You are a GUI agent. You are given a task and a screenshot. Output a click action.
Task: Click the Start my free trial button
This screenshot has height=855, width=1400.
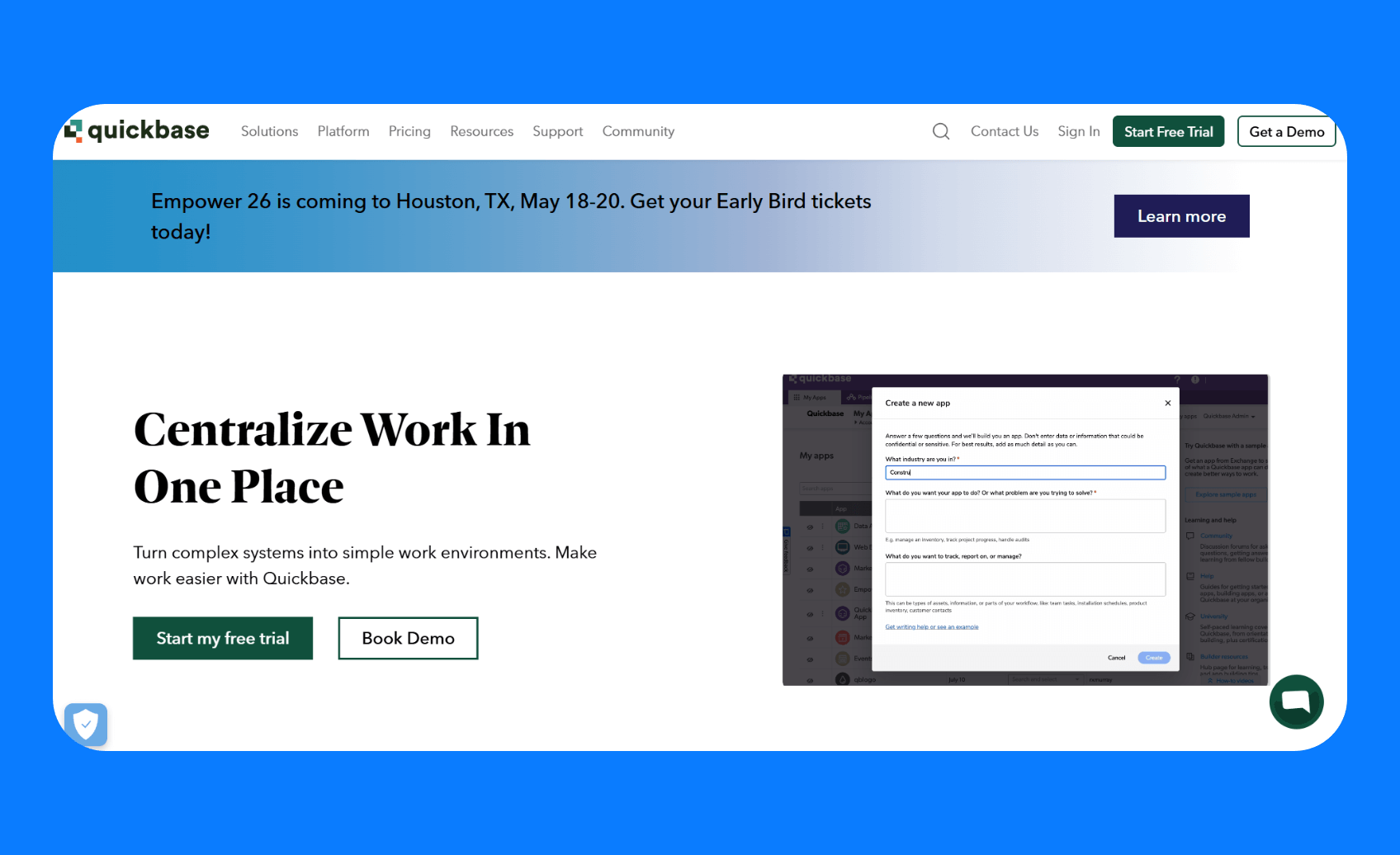[x=223, y=638]
